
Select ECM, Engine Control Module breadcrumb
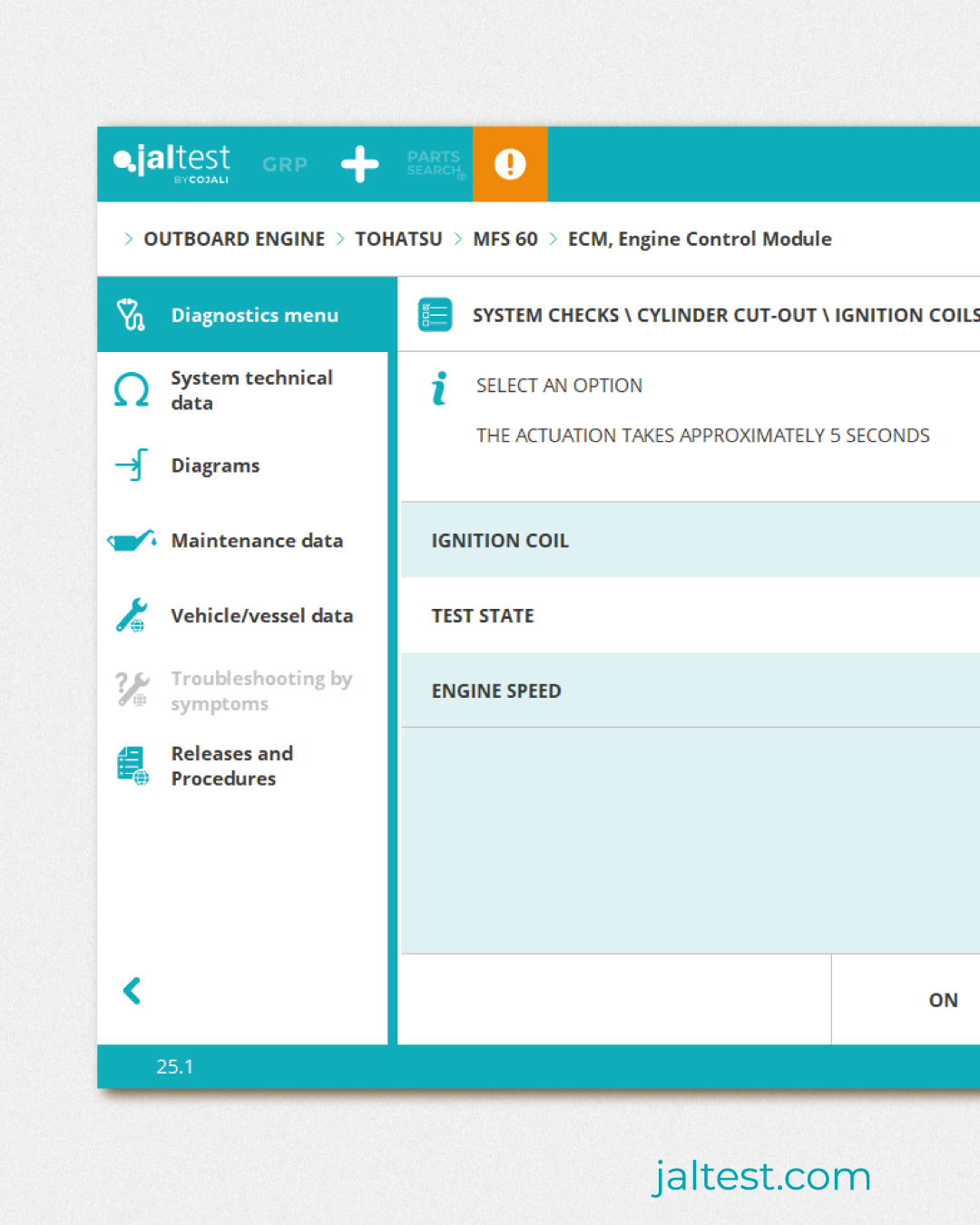coord(700,239)
